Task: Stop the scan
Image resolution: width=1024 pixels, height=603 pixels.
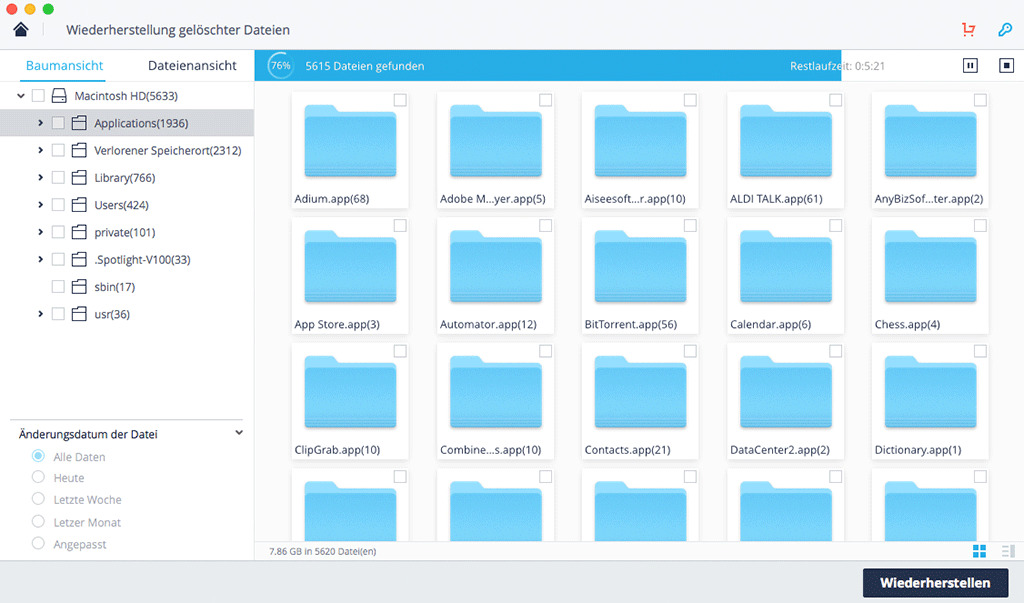Action: tap(1006, 65)
